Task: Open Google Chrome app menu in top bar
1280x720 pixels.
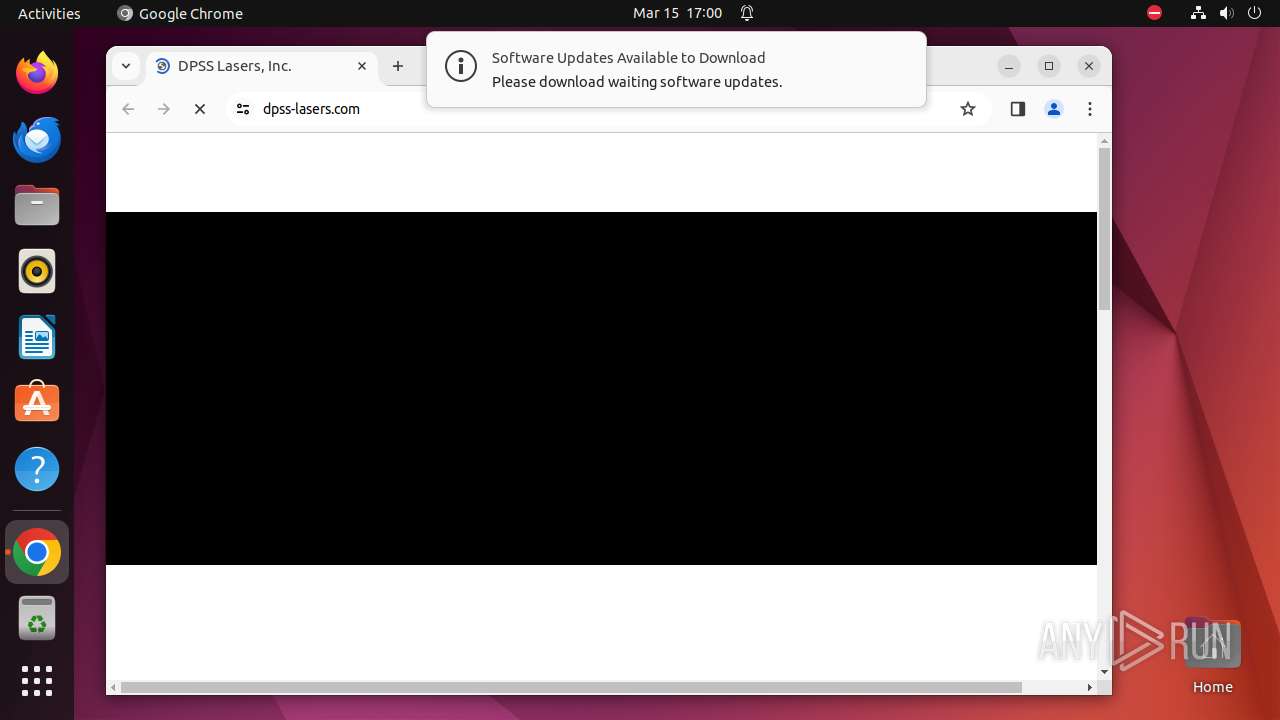Action: click(180, 13)
